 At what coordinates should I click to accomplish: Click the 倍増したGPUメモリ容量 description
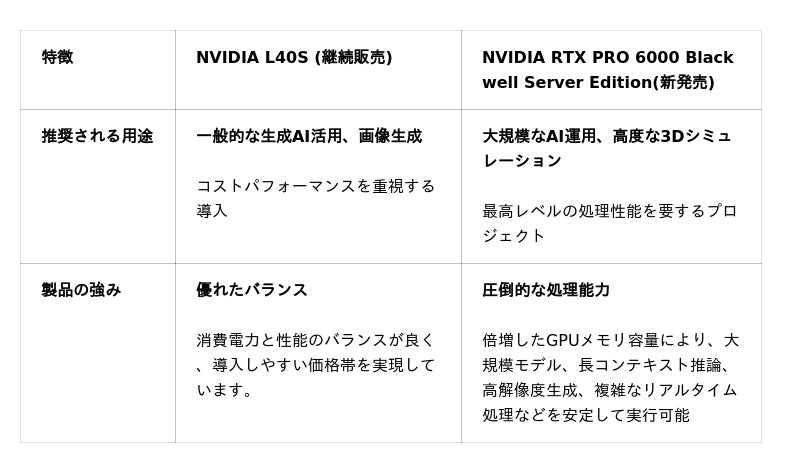click(610, 340)
